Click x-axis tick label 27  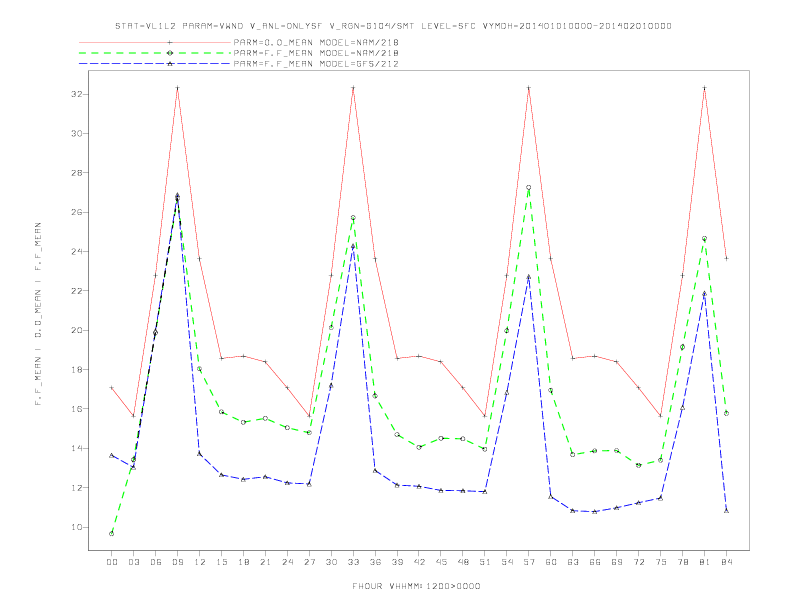click(x=309, y=562)
